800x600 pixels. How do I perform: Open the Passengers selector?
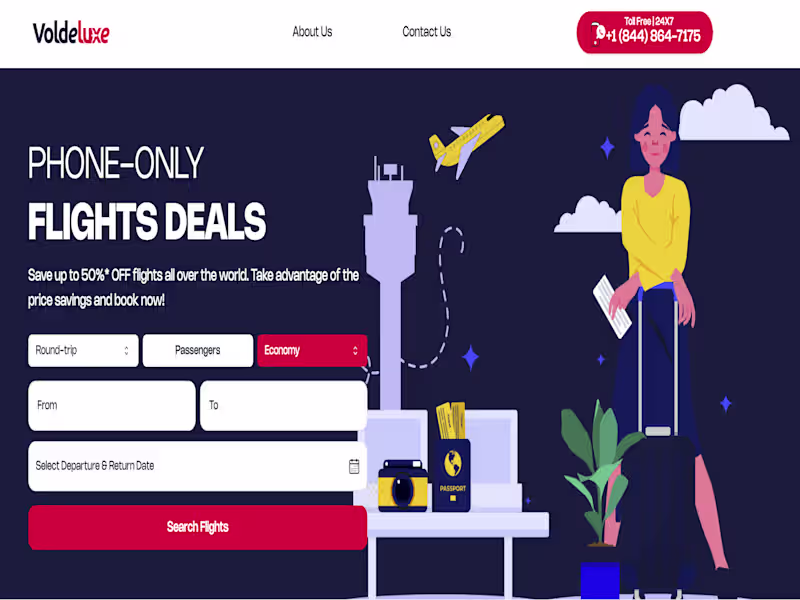tap(198, 351)
